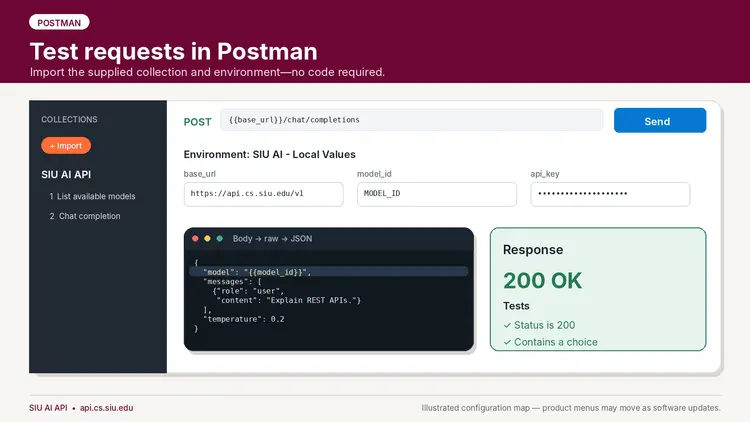Click 'Environment: SIU AI - Local Values' heading
Viewport: 750px width, 422px height.
coord(270,155)
